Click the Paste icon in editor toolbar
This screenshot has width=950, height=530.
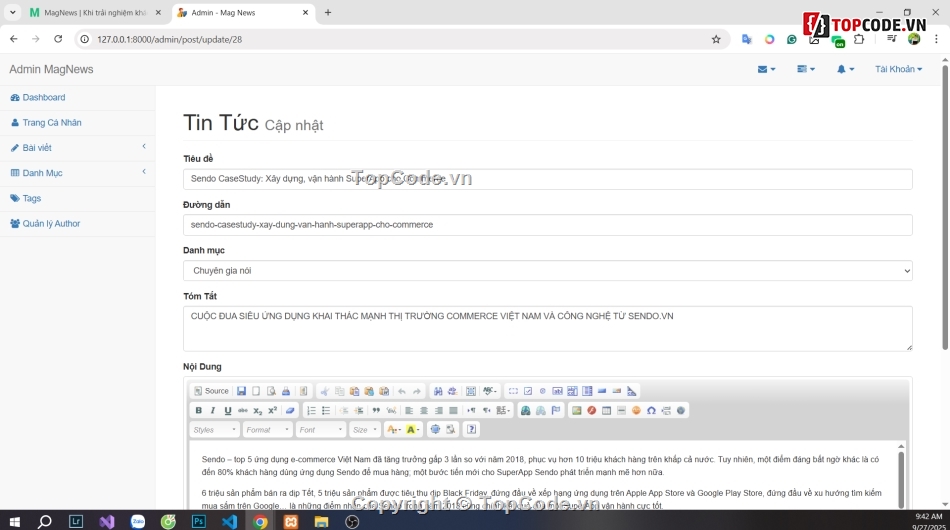coord(354,391)
